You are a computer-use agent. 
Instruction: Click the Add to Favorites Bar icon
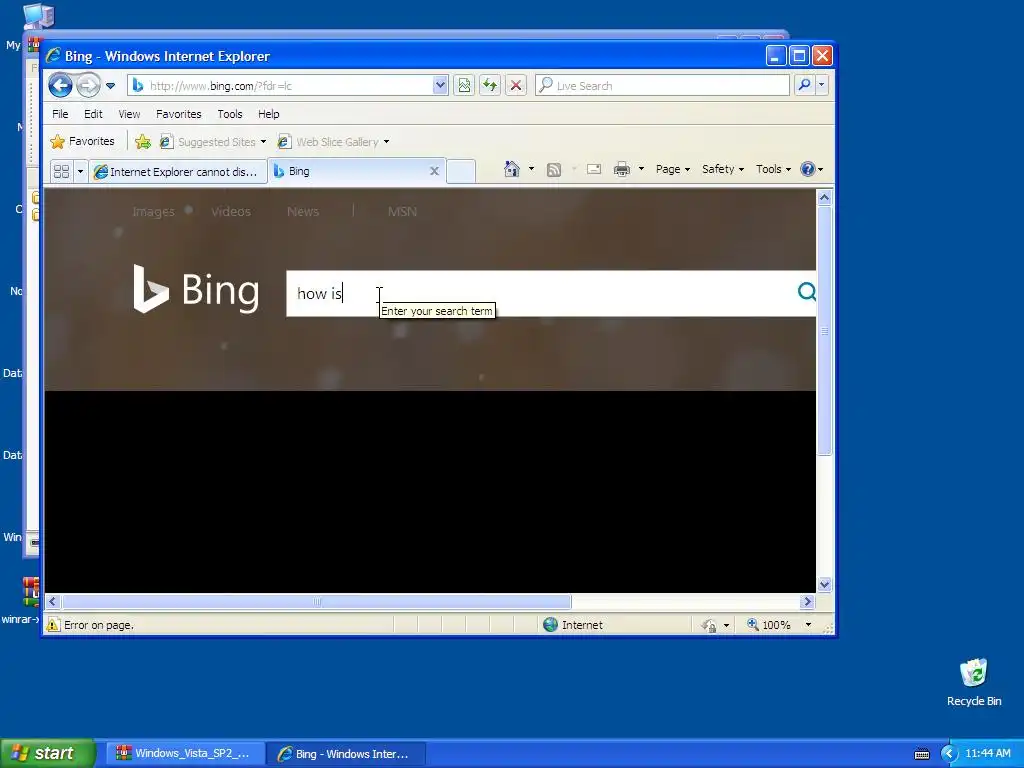tap(143, 141)
